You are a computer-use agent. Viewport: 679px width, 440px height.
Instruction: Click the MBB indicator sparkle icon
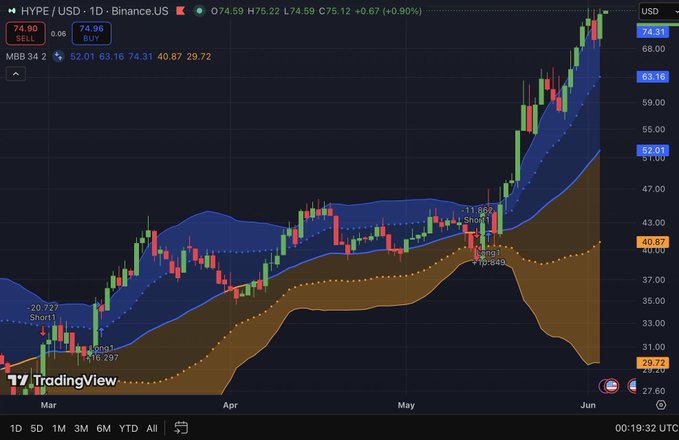58,56
